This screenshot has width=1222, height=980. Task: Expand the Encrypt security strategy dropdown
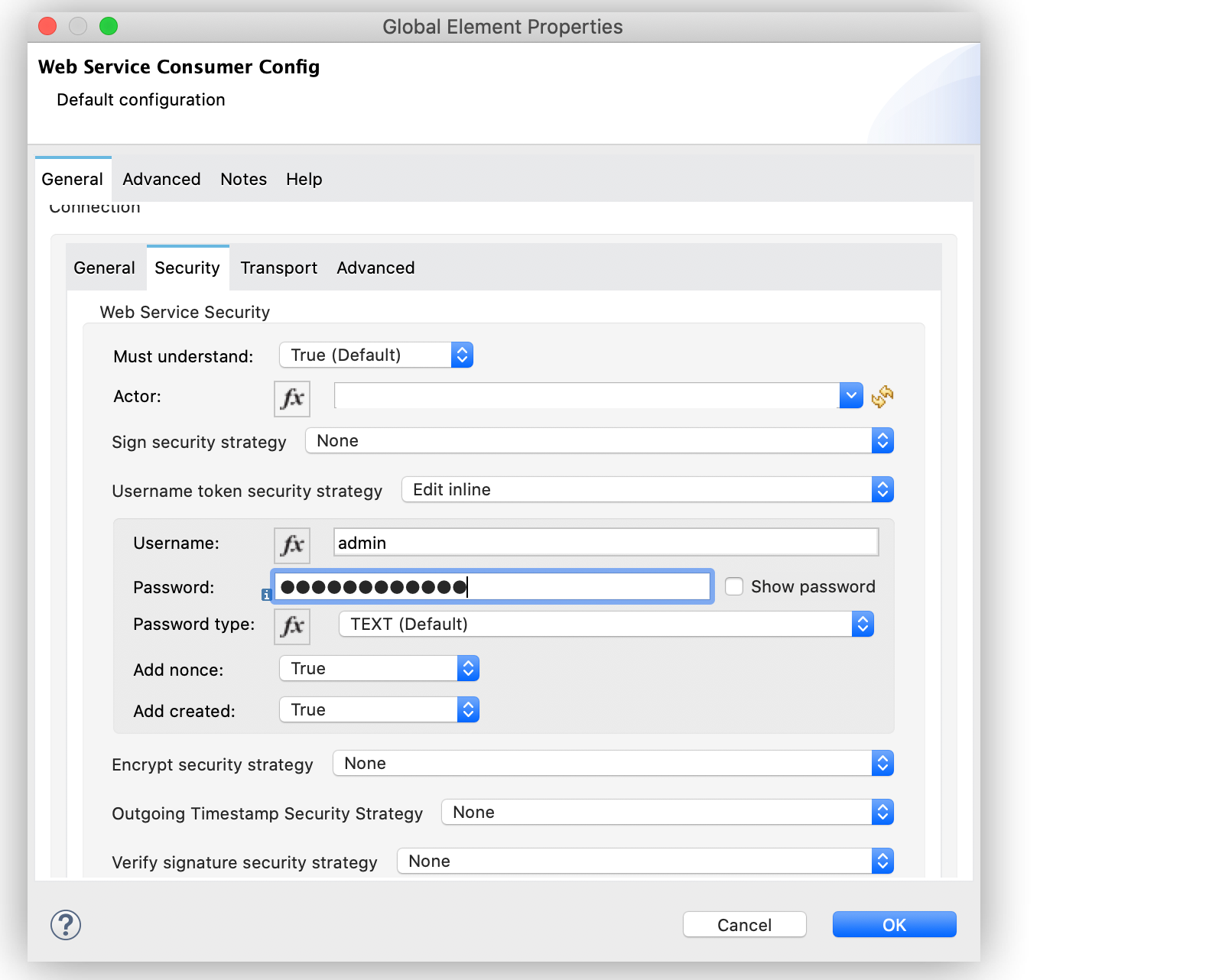coord(613,763)
